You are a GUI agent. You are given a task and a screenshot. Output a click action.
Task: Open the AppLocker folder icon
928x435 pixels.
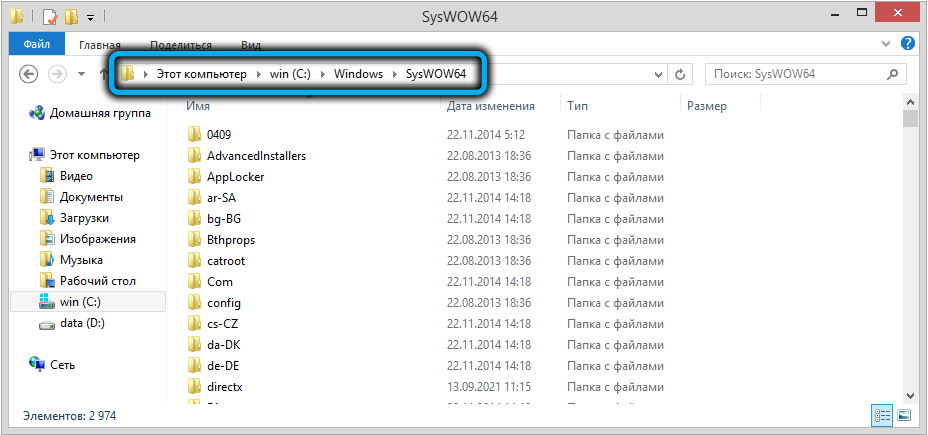(194, 176)
